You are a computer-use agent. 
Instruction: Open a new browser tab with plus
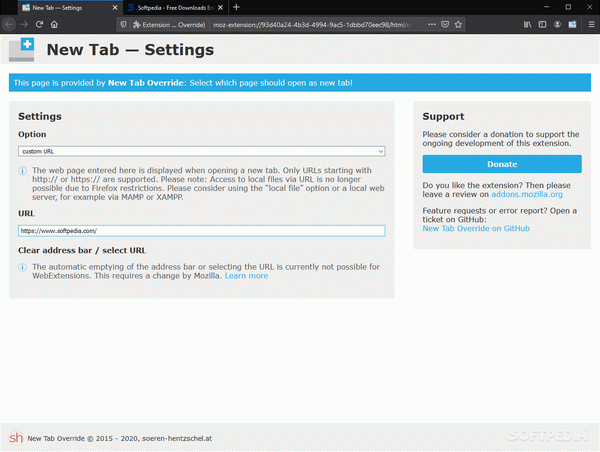click(236, 7)
